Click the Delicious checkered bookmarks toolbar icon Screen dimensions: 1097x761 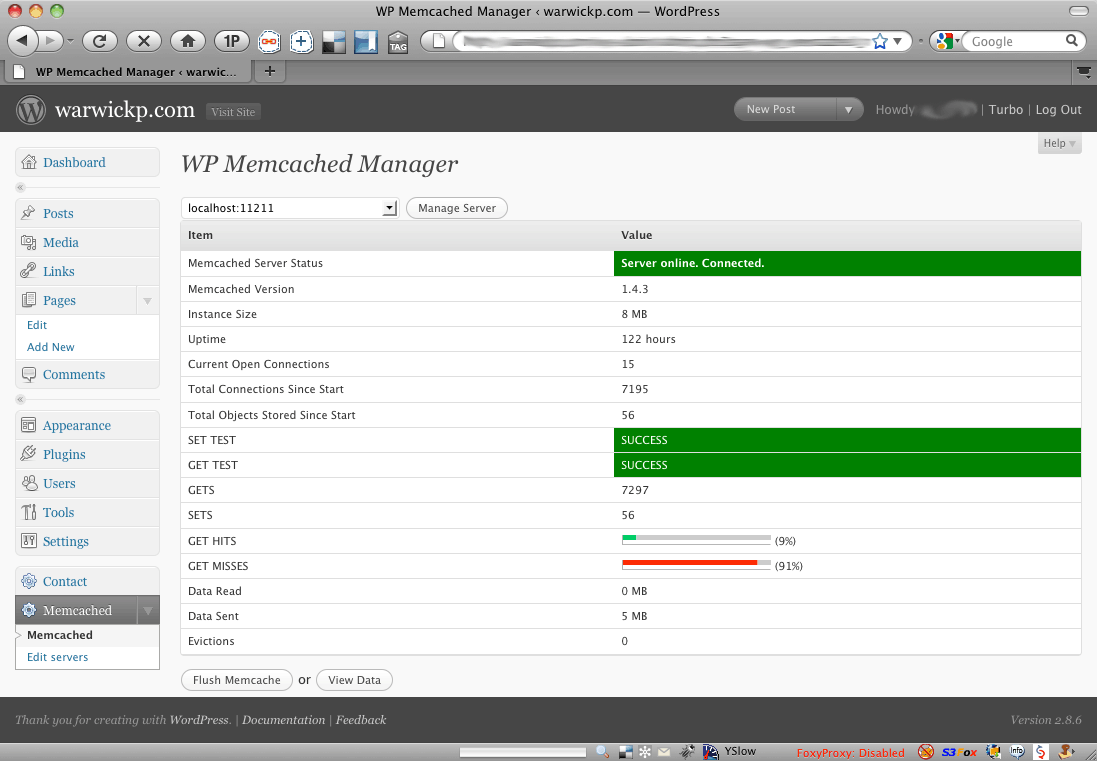click(334, 42)
